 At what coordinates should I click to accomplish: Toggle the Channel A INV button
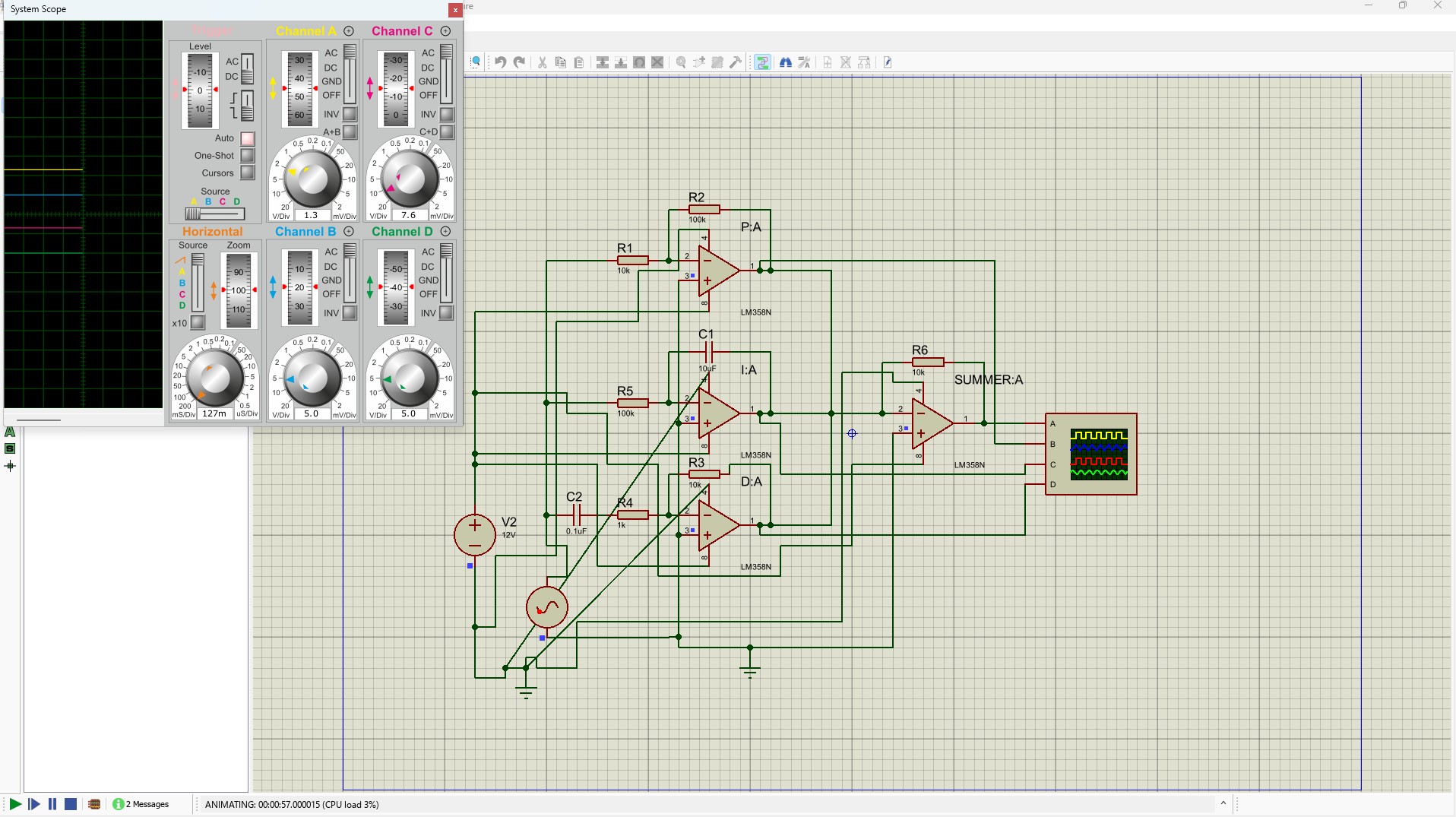click(x=350, y=114)
